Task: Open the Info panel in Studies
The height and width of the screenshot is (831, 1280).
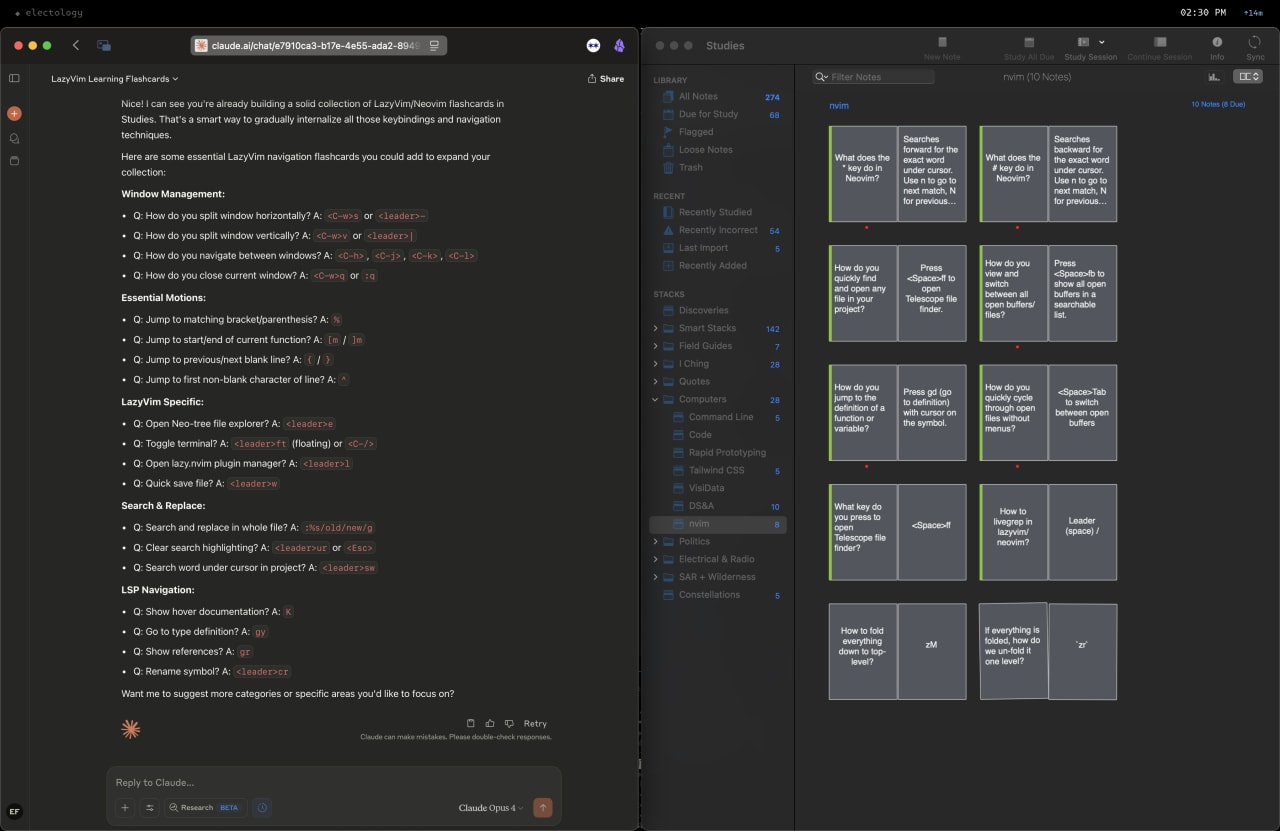Action: pyautogui.click(x=1217, y=43)
